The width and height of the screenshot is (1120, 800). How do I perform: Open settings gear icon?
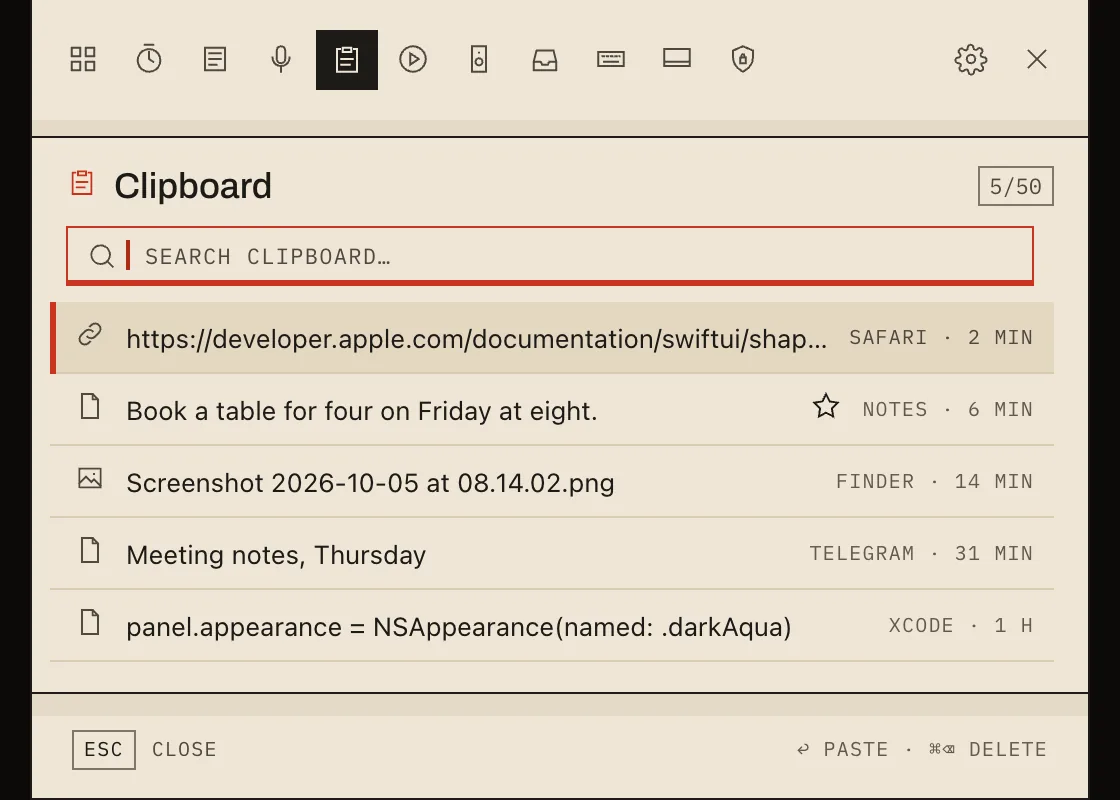pyautogui.click(x=971, y=59)
